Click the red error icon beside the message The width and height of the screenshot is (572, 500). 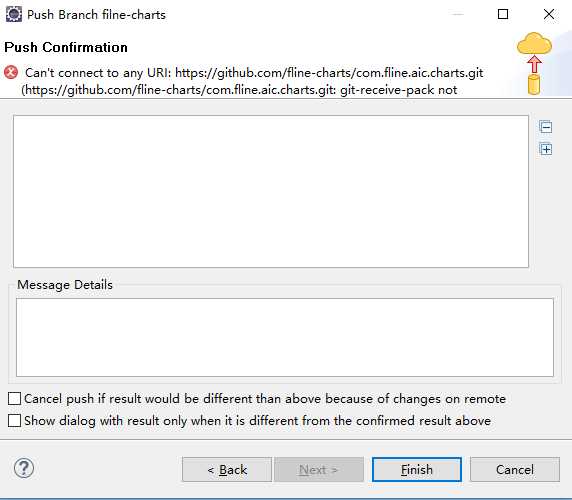point(11,72)
